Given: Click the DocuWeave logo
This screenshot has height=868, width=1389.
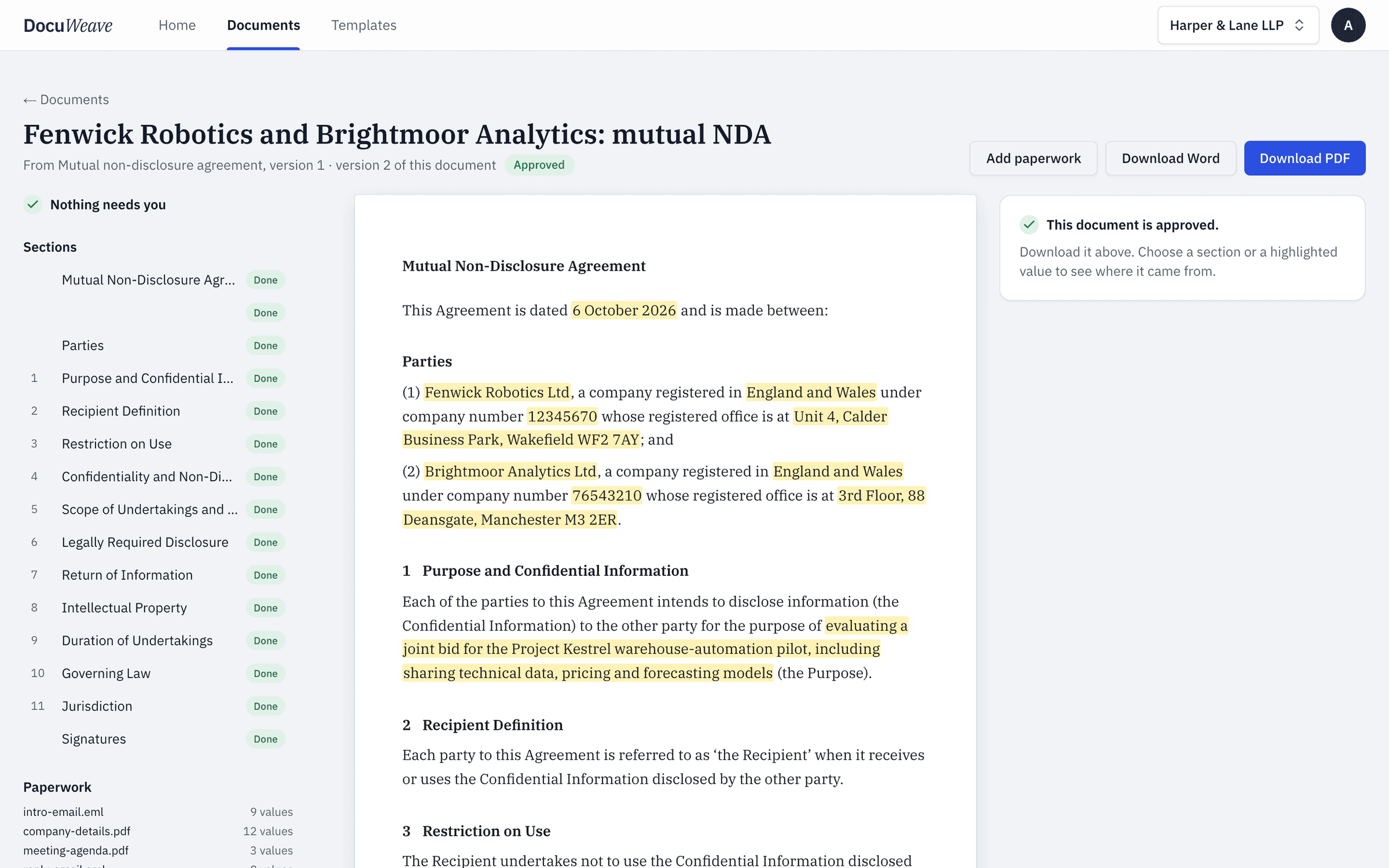Looking at the screenshot, I should tap(68, 25).
